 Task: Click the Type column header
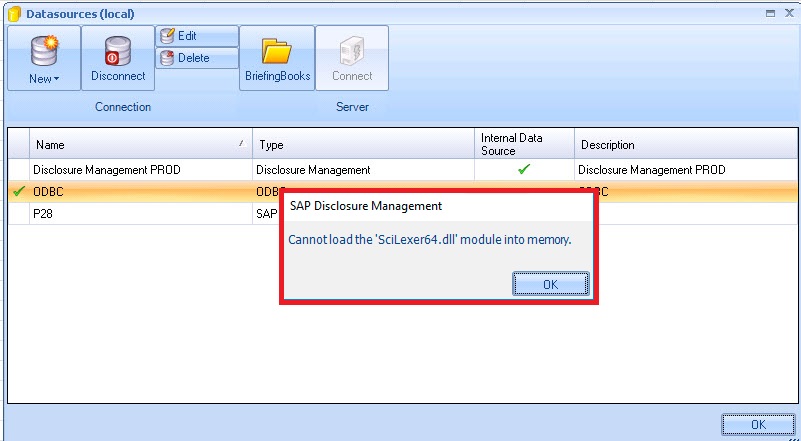coord(364,145)
